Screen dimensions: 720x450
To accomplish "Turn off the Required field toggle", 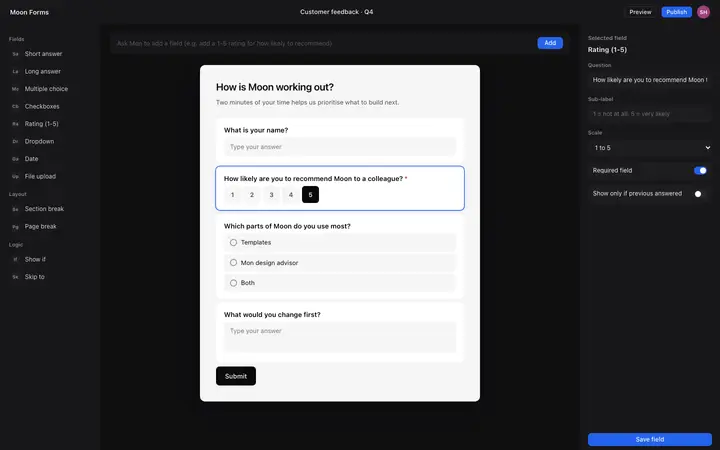I will pyautogui.click(x=700, y=170).
